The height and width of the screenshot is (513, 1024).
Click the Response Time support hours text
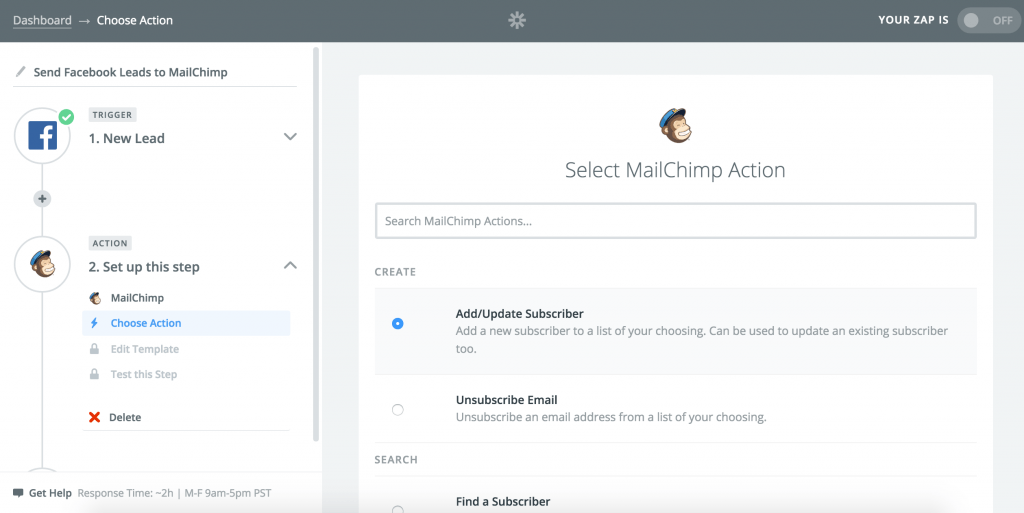pyautogui.click(x=174, y=493)
